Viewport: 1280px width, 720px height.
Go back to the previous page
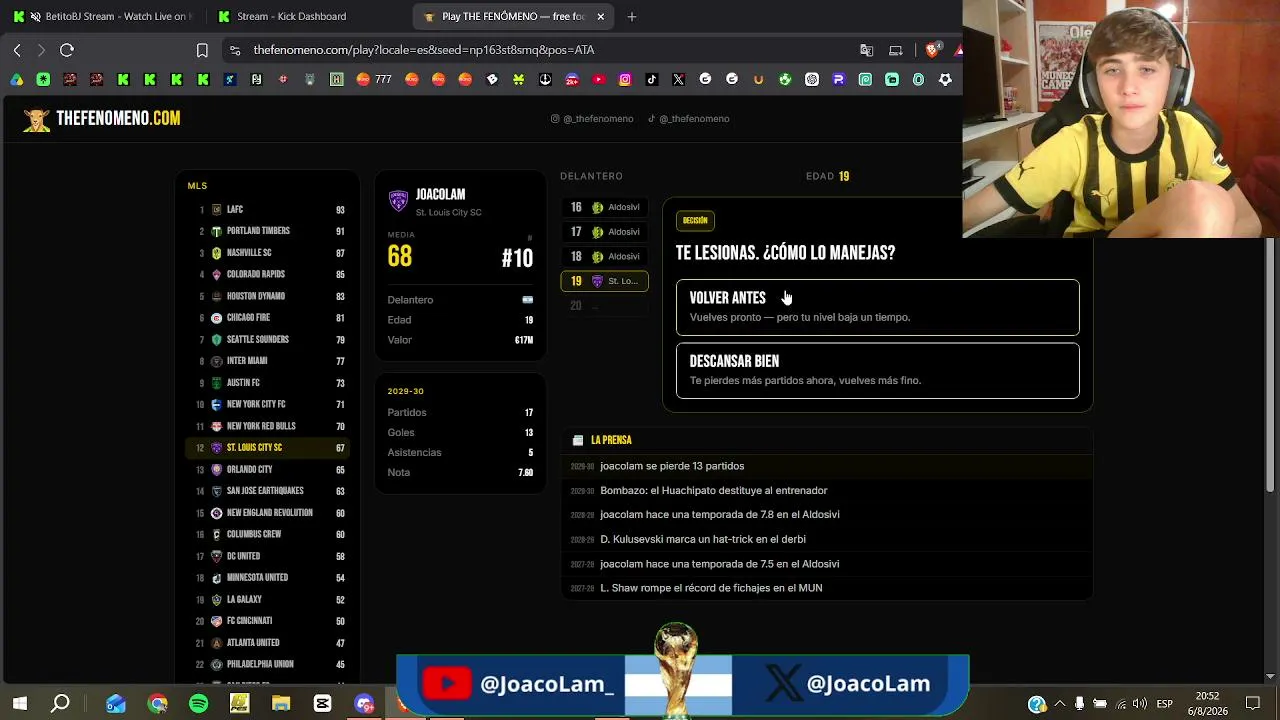[17, 50]
